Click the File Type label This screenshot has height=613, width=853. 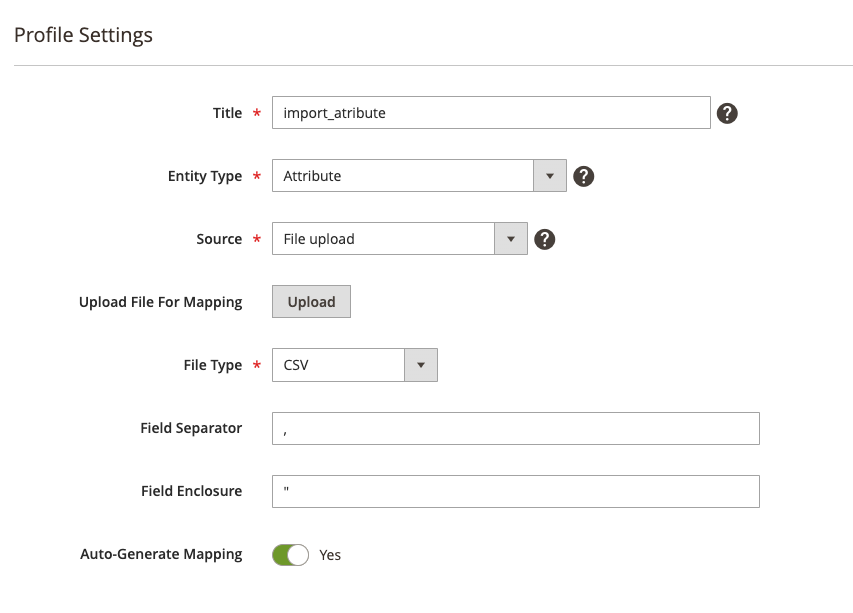(x=213, y=365)
